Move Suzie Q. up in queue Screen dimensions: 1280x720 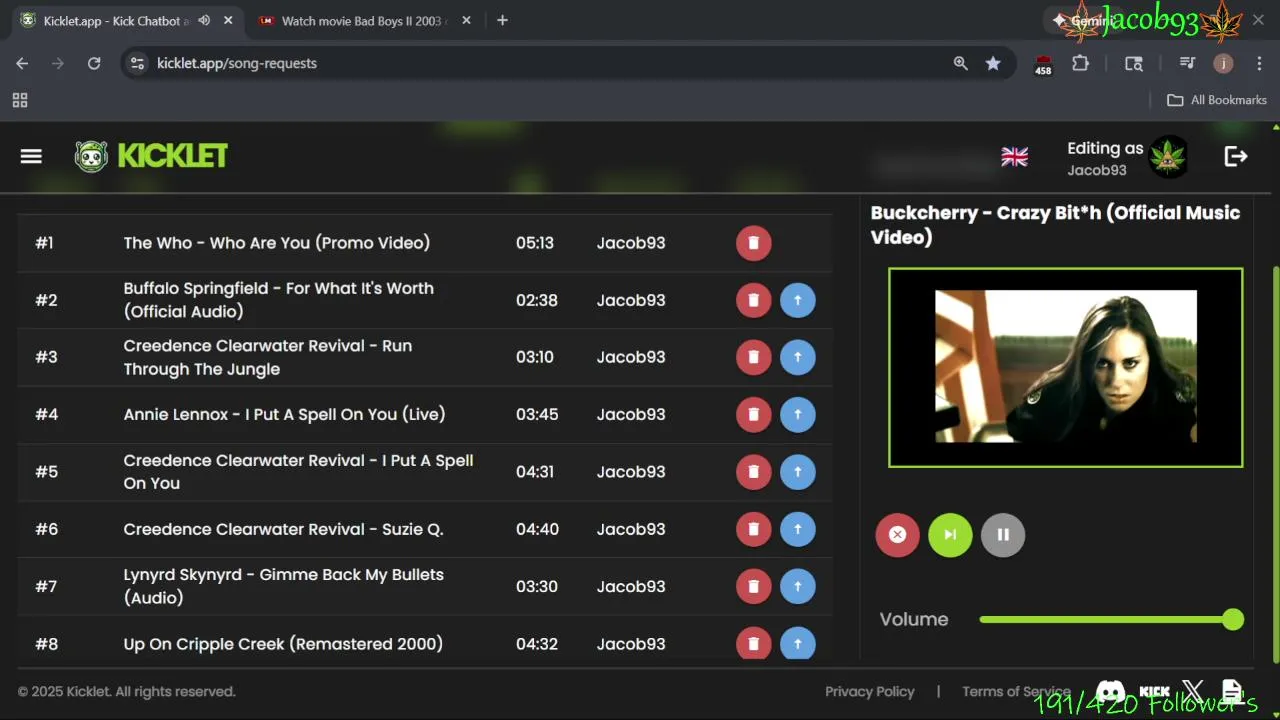coord(797,529)
